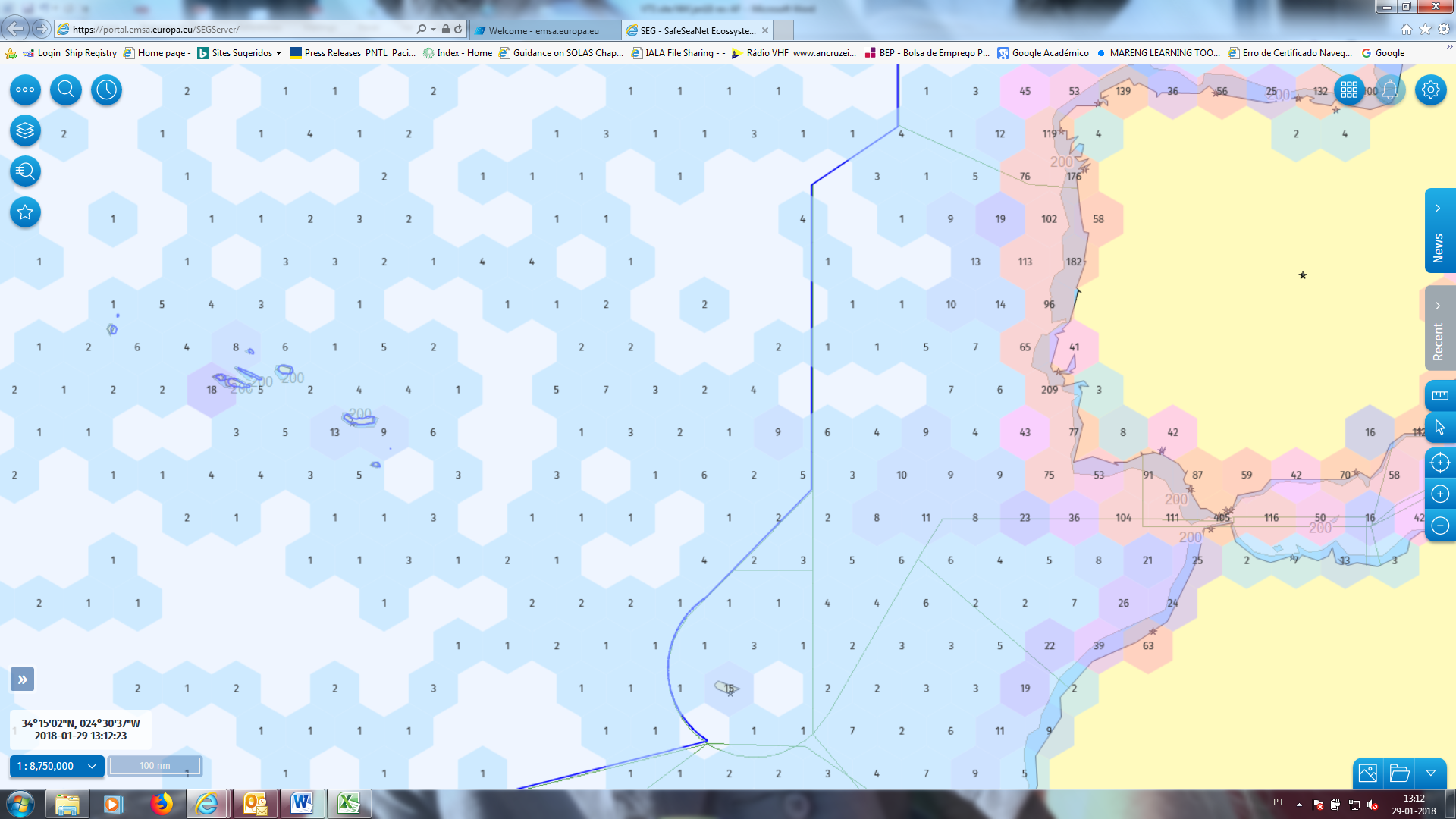
Task: Expand the News side panel
Action: pos(1439,231)
